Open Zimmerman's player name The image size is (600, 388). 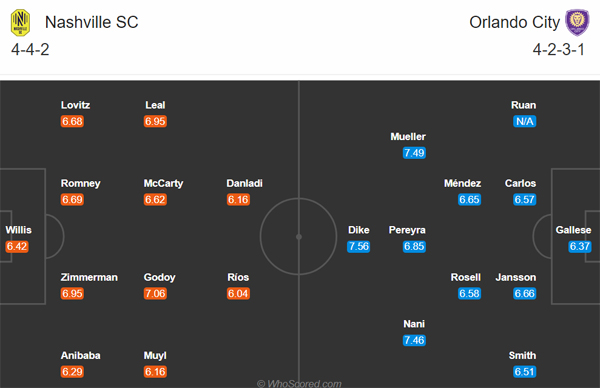click(x=89, y=277)
